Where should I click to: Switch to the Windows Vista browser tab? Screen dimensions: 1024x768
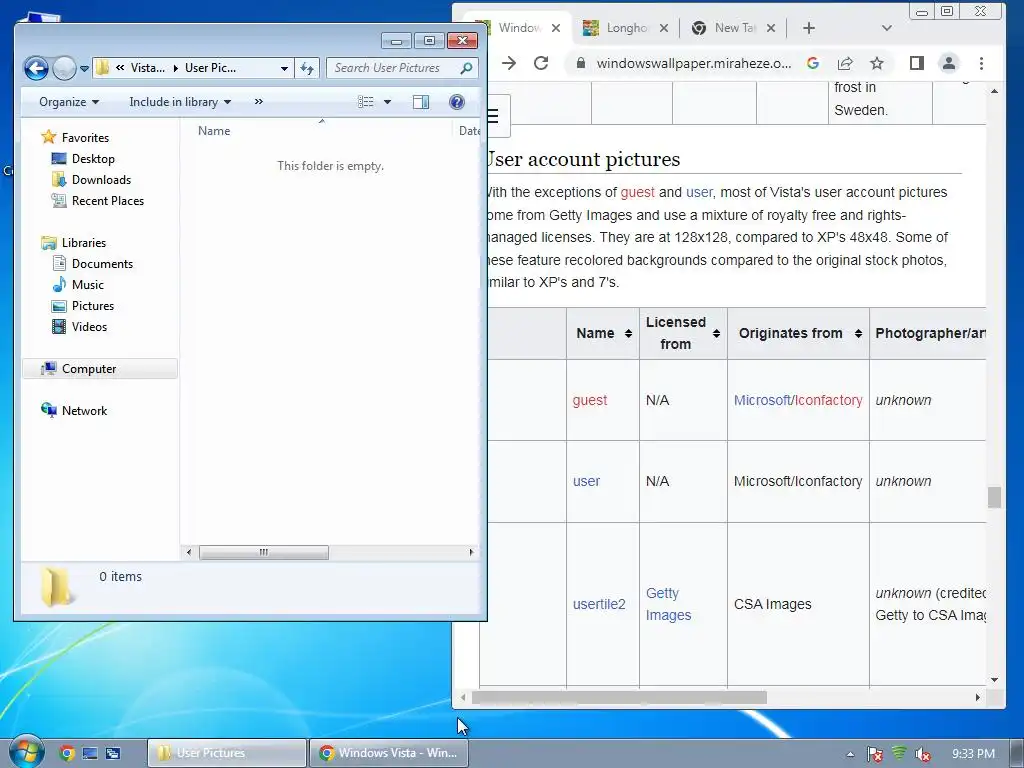[519, 28]
